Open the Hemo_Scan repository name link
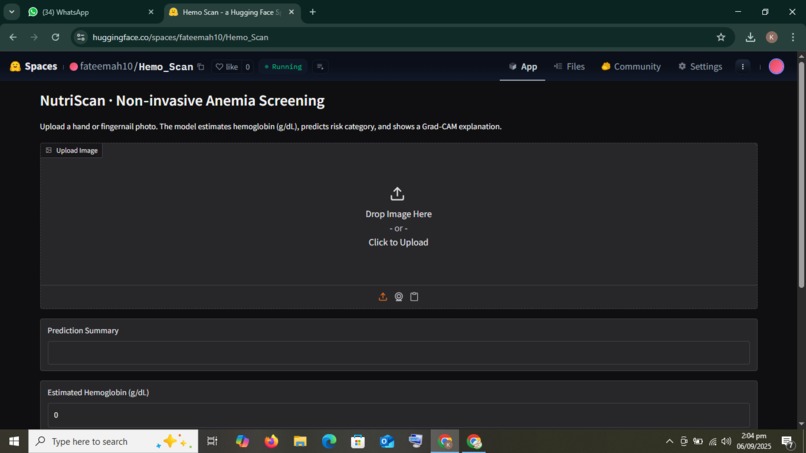Screen dimensions: 806x453 pos(166,67)
